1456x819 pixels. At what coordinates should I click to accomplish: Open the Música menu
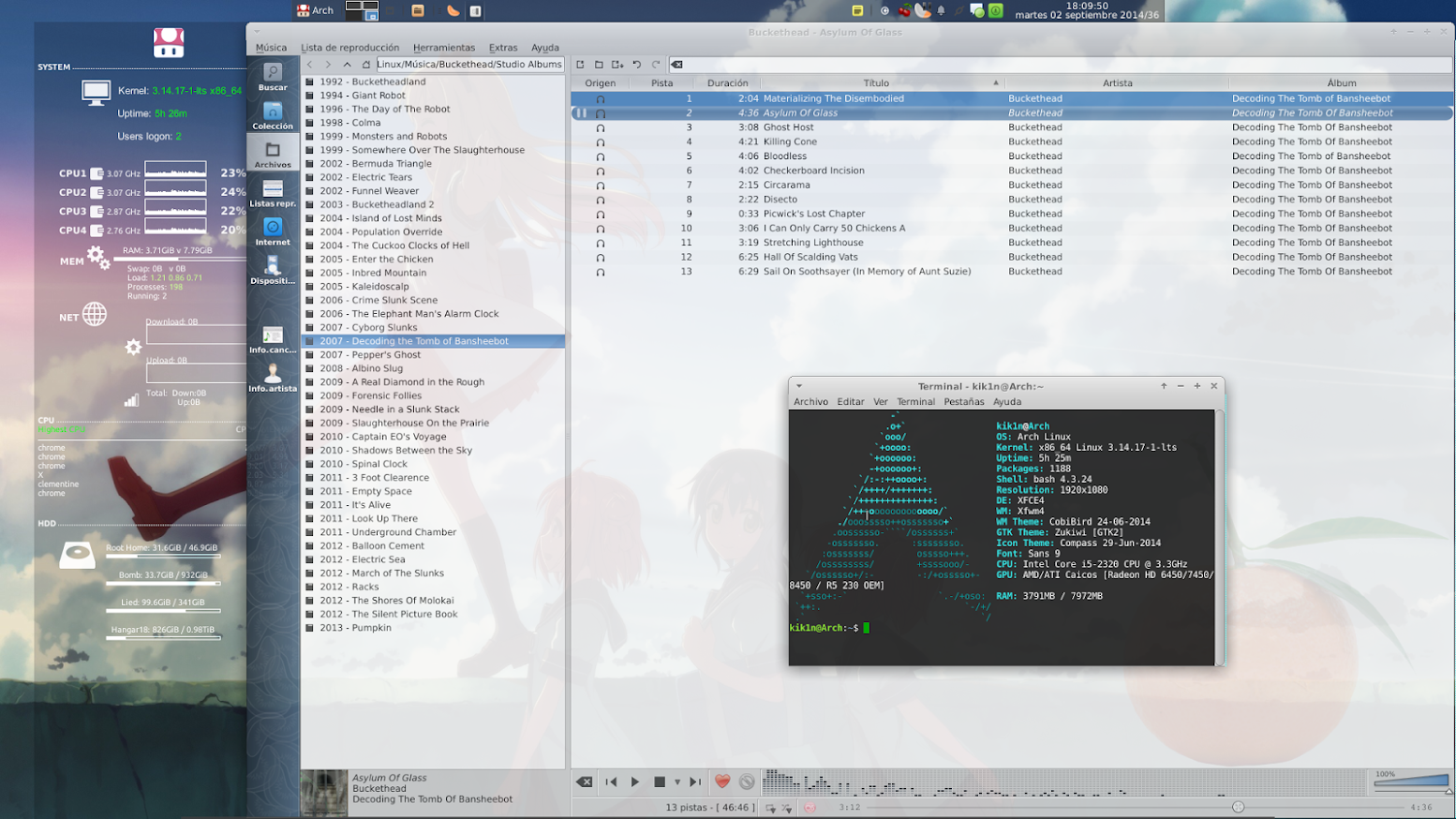point(272,48)
